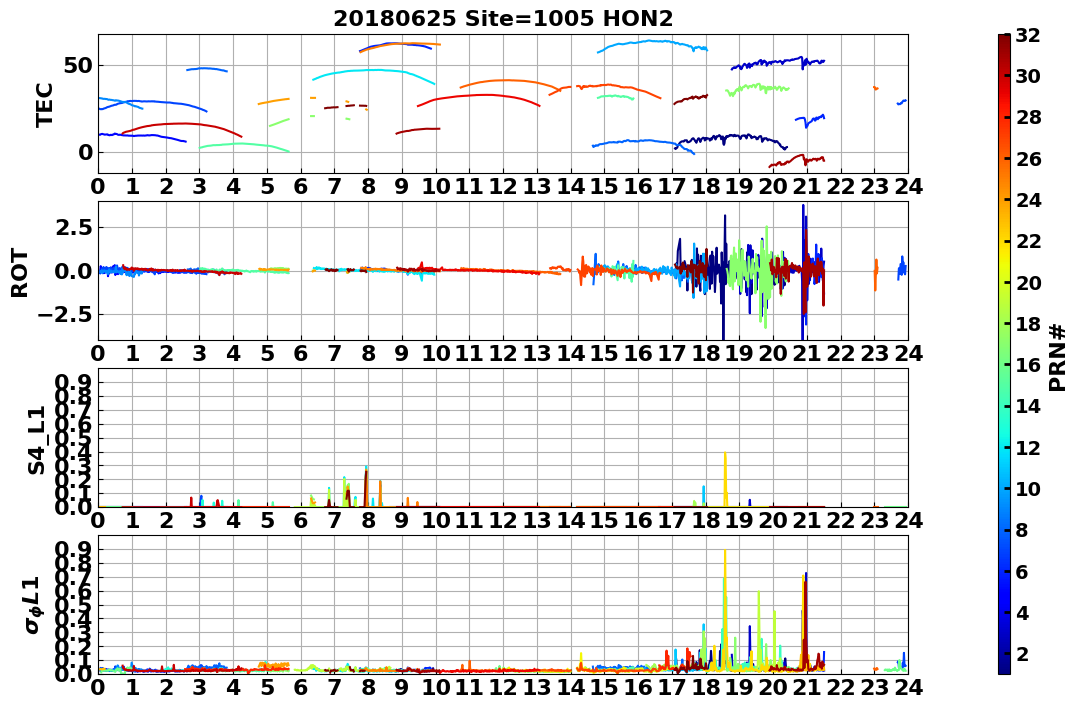Screen dimensions: 1077x709
Task: Click the y-tick label 50 on the TEC panel
Action: 78,66
